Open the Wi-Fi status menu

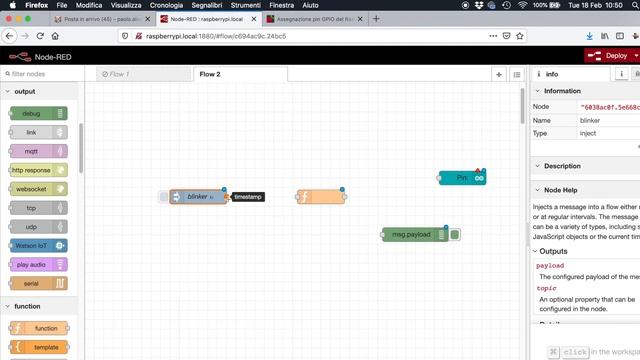(522, 5)
